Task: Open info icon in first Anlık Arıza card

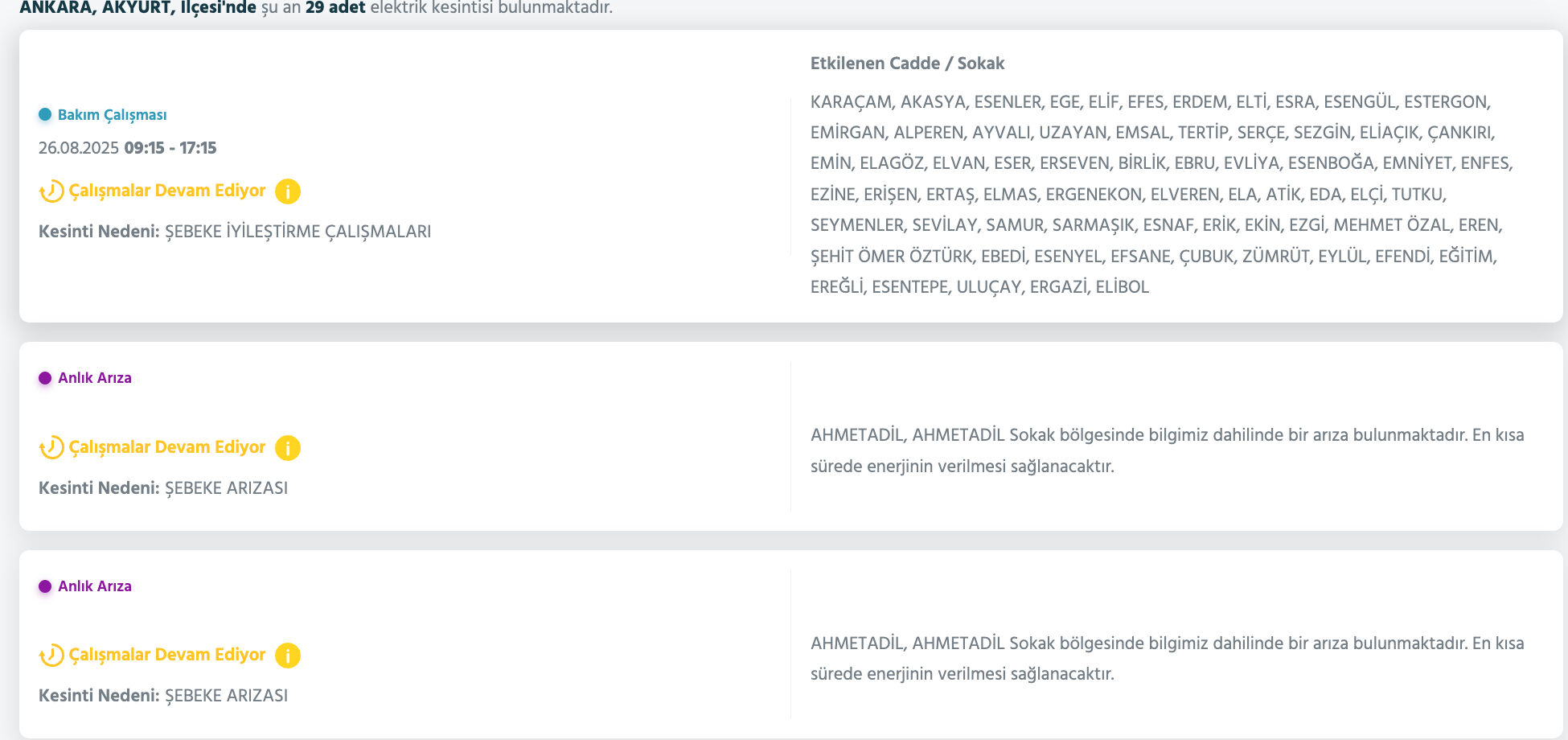Action: [288, 448]
